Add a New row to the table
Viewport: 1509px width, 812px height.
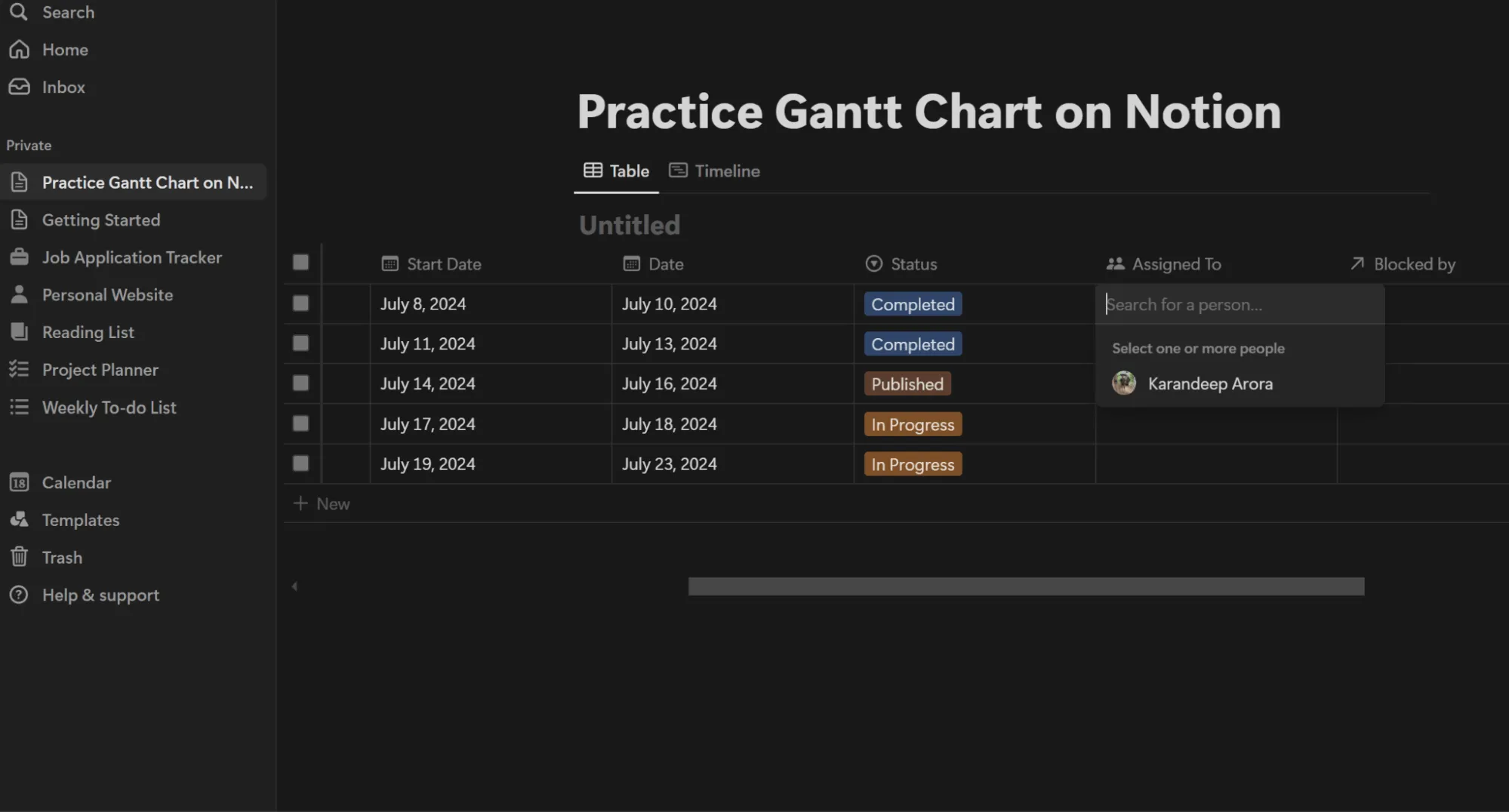click(x=322, y=503)
